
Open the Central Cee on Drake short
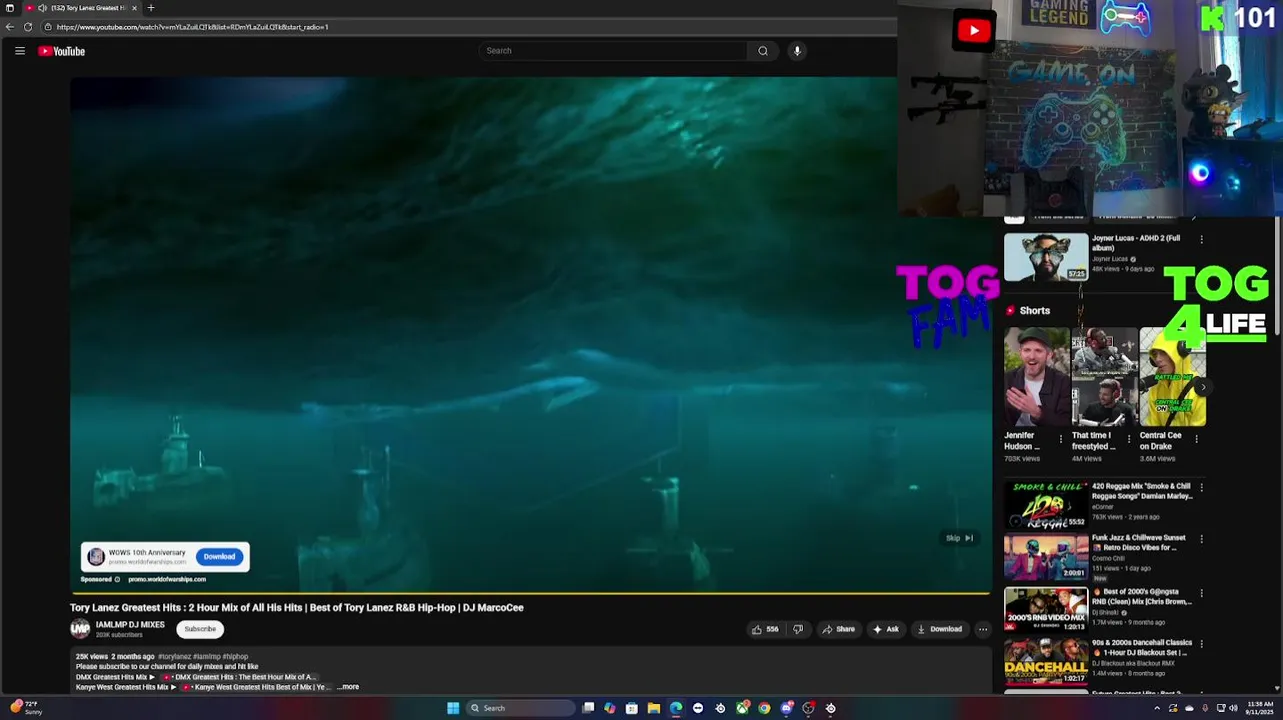pos(1172,377)
